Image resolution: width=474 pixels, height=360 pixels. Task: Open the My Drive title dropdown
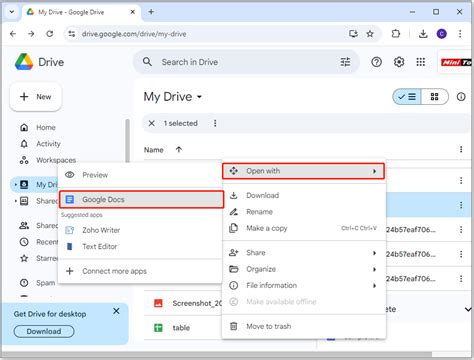pos(199,97)
